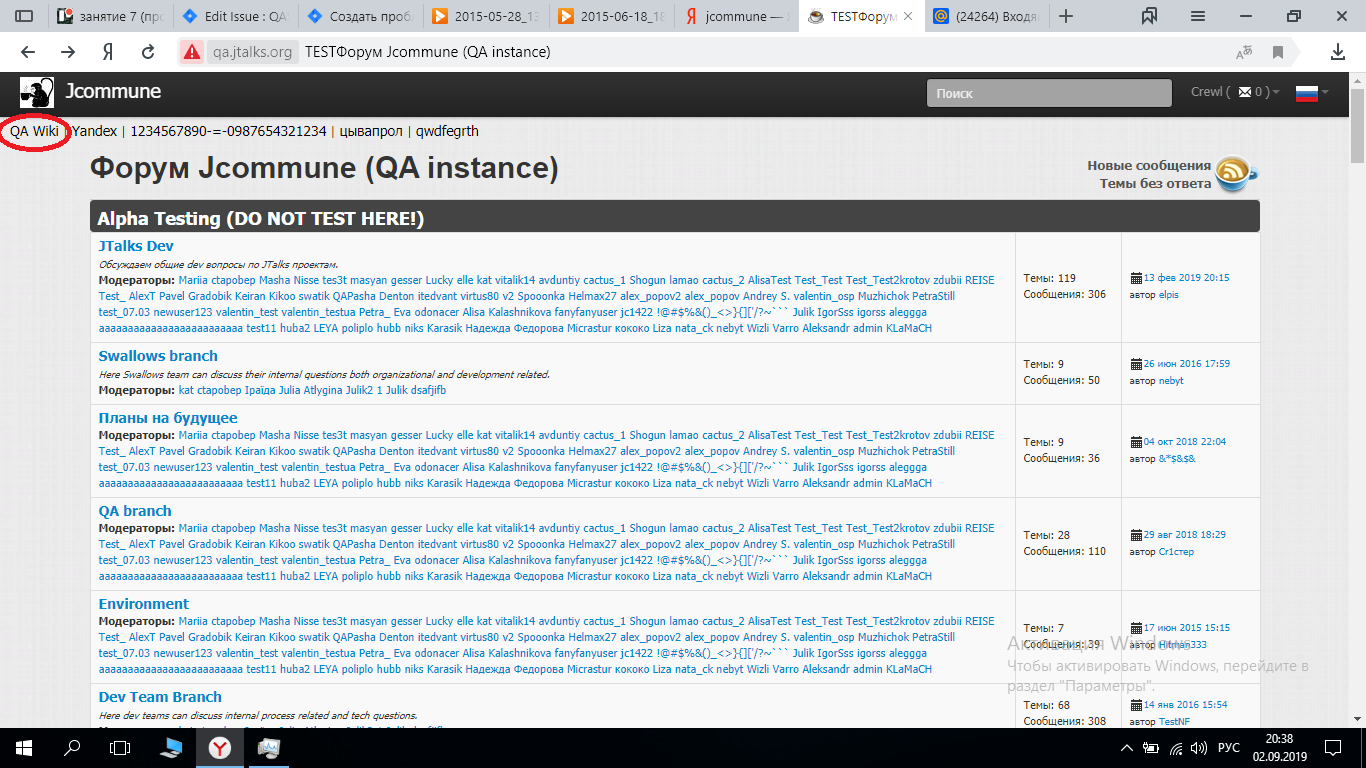Click the browser forward arrow
The width and height of the screenshot is (1366, 768).
[x=68, y=52]
